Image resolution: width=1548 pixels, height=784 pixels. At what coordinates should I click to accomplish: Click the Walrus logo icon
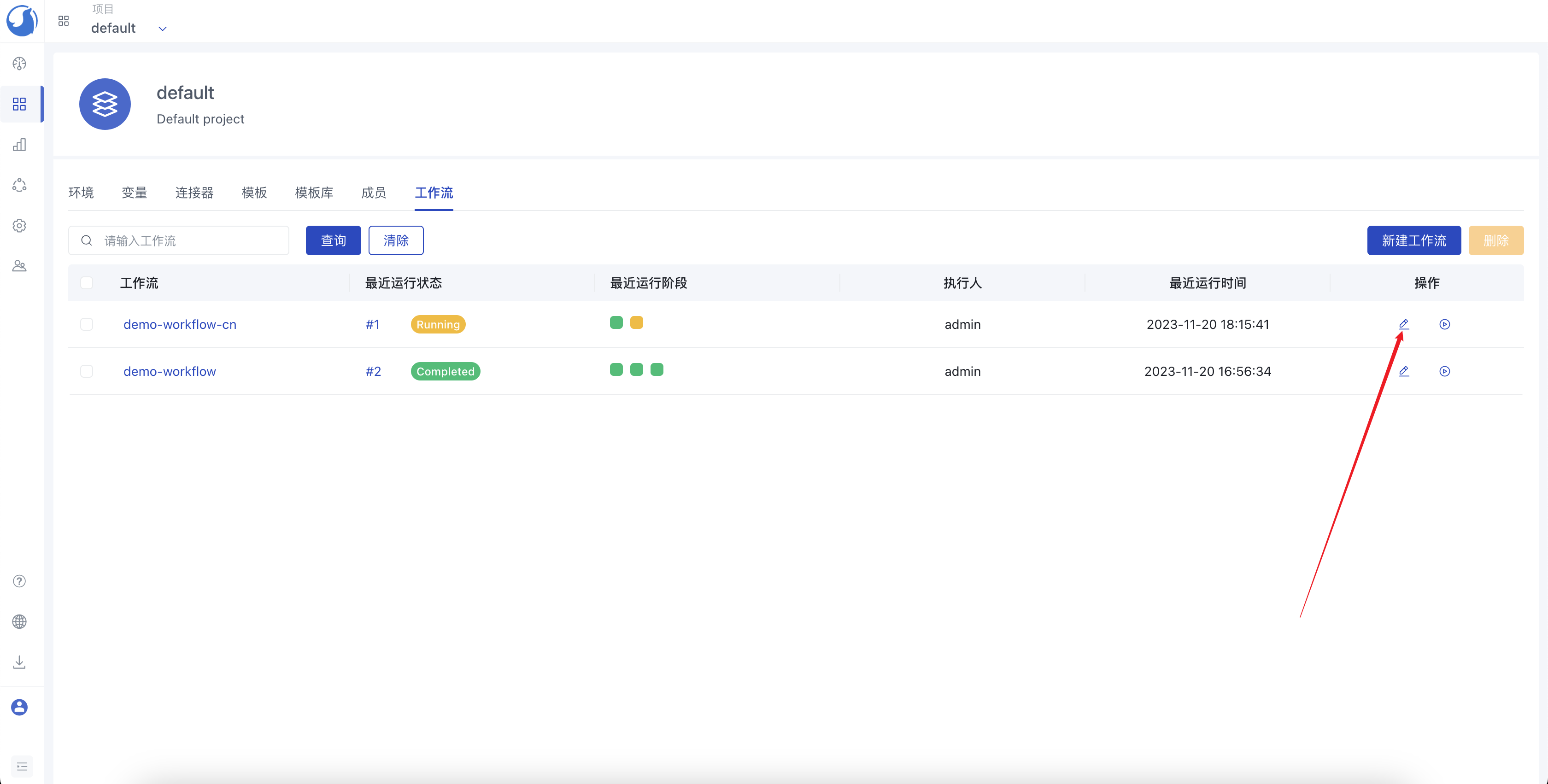[x=22, y=20]
